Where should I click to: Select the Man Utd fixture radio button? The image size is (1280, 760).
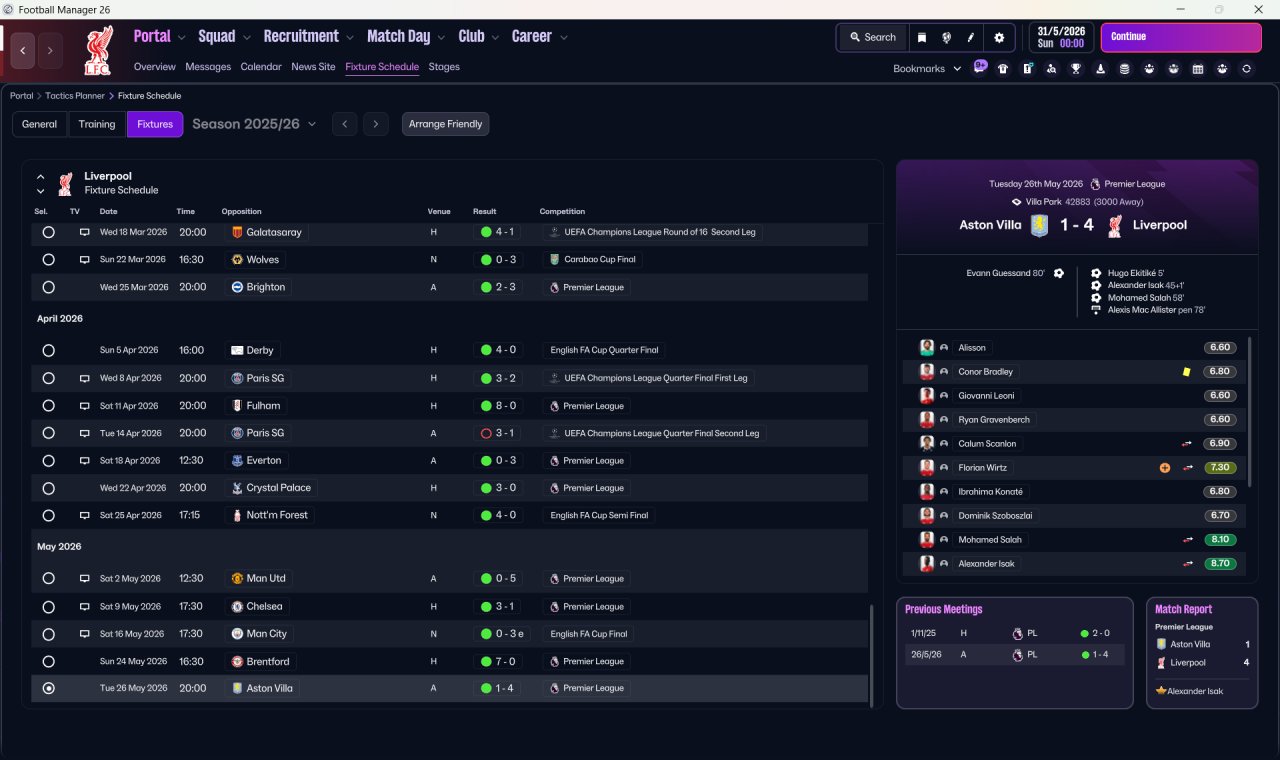(x=48, y=579)
